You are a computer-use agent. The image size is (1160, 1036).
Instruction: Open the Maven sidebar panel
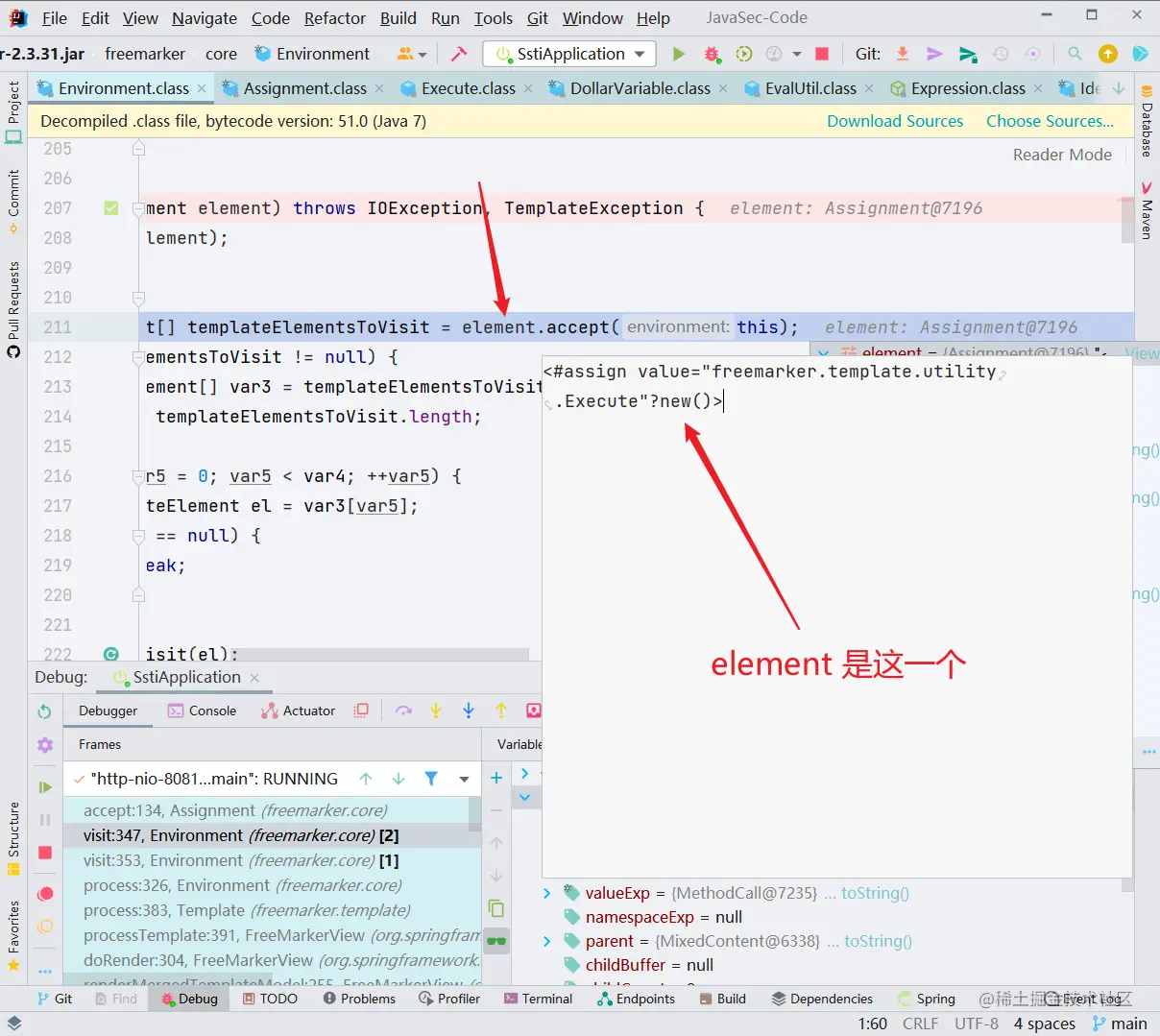coord(1147,209)
